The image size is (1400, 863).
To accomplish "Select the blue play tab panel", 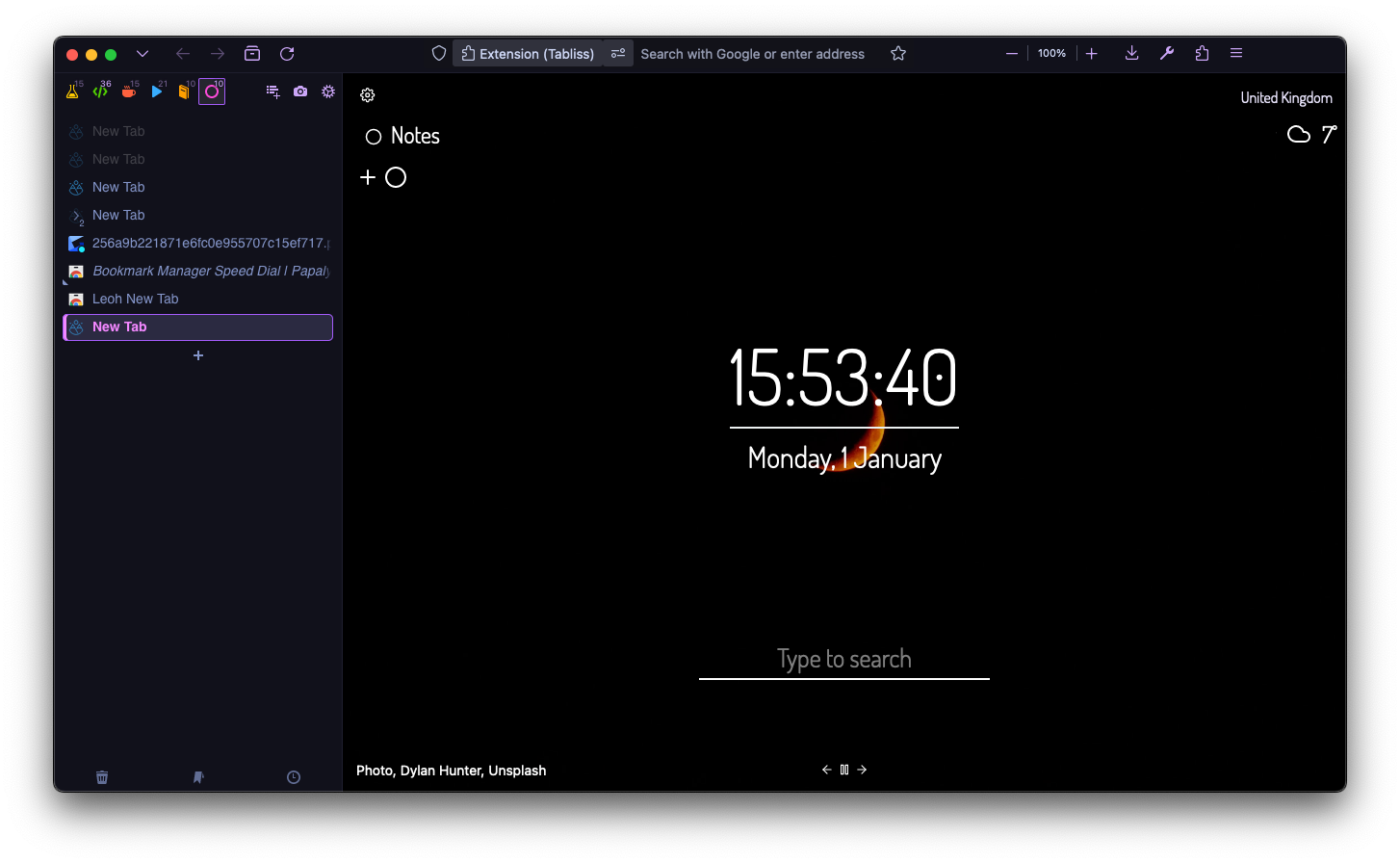I will (156, 92).
